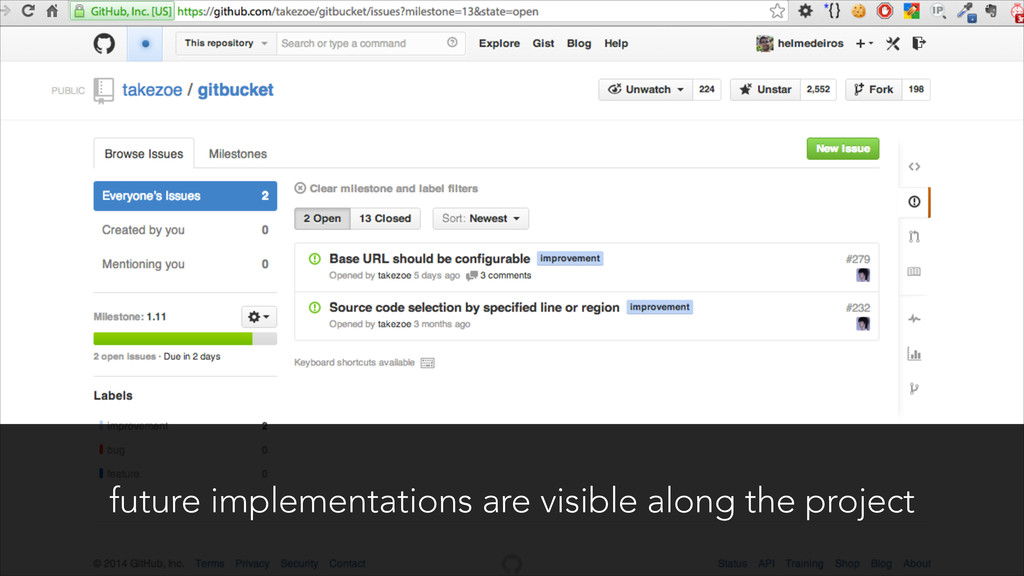
Task: Open the Wiki book sidebar icon
Action: click(x=914, y=272)
